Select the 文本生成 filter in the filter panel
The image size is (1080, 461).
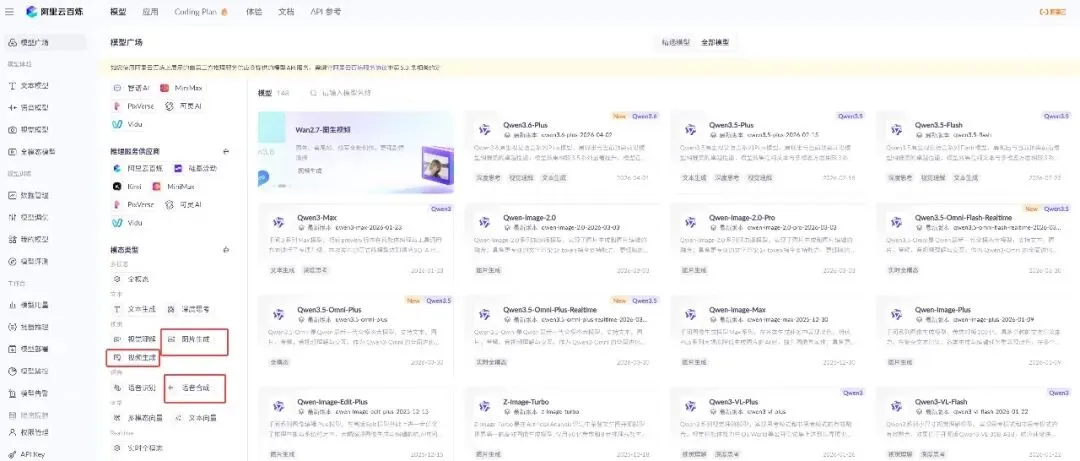click(x=135, y=309)
